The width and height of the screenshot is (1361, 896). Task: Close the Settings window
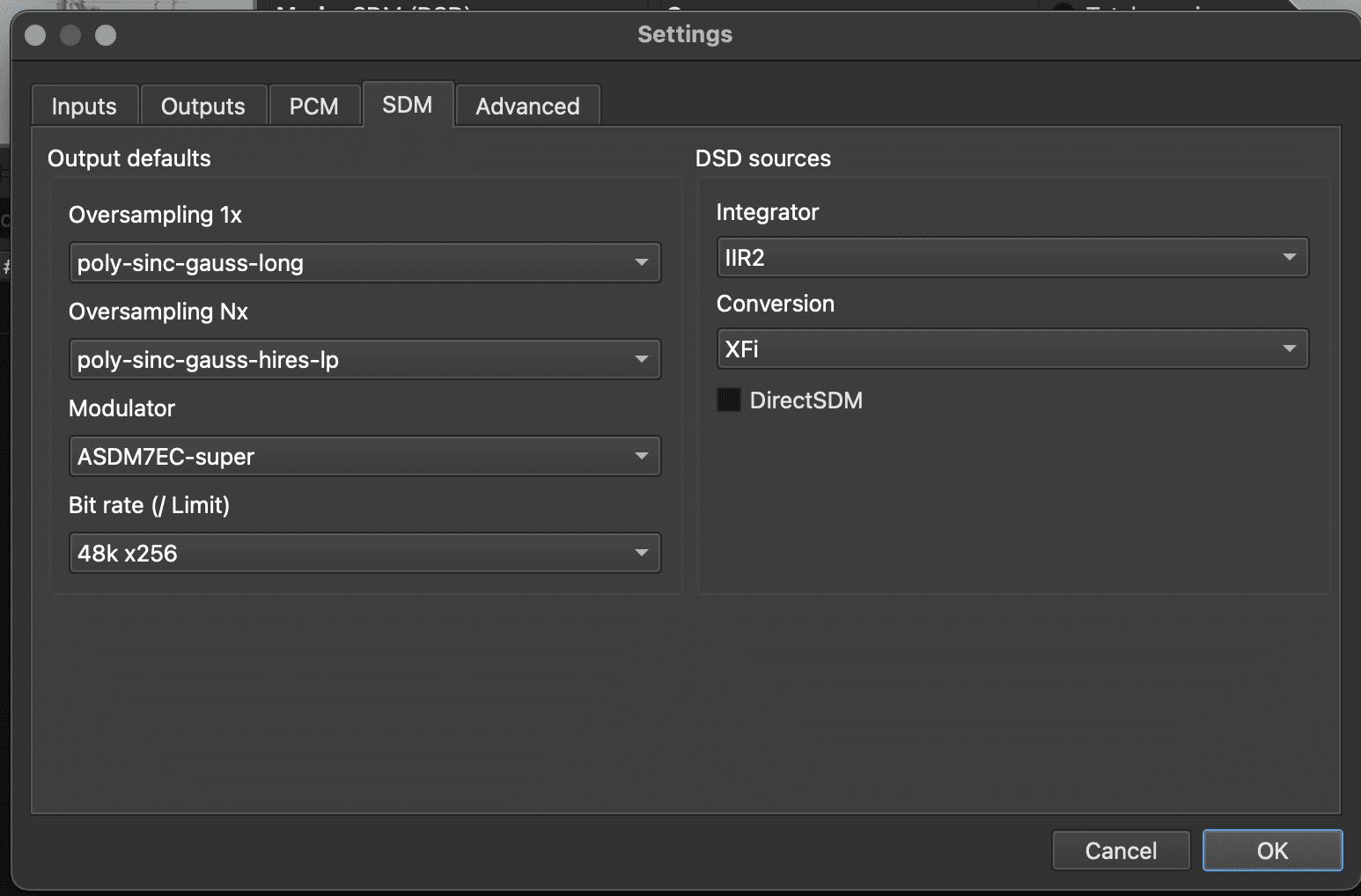35,35
